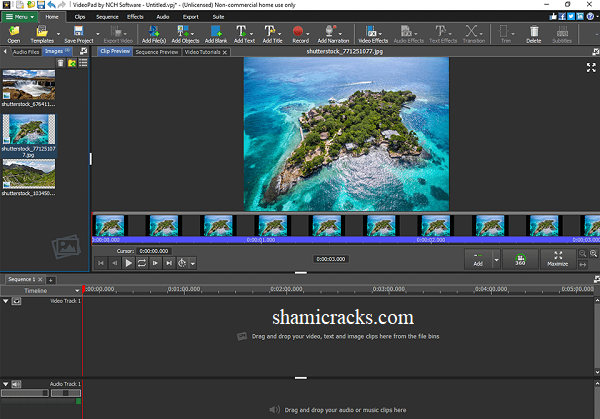Click the Add Text icon
Image resolution: width=600 pixels, height=419 pixels.
[244, 34]
